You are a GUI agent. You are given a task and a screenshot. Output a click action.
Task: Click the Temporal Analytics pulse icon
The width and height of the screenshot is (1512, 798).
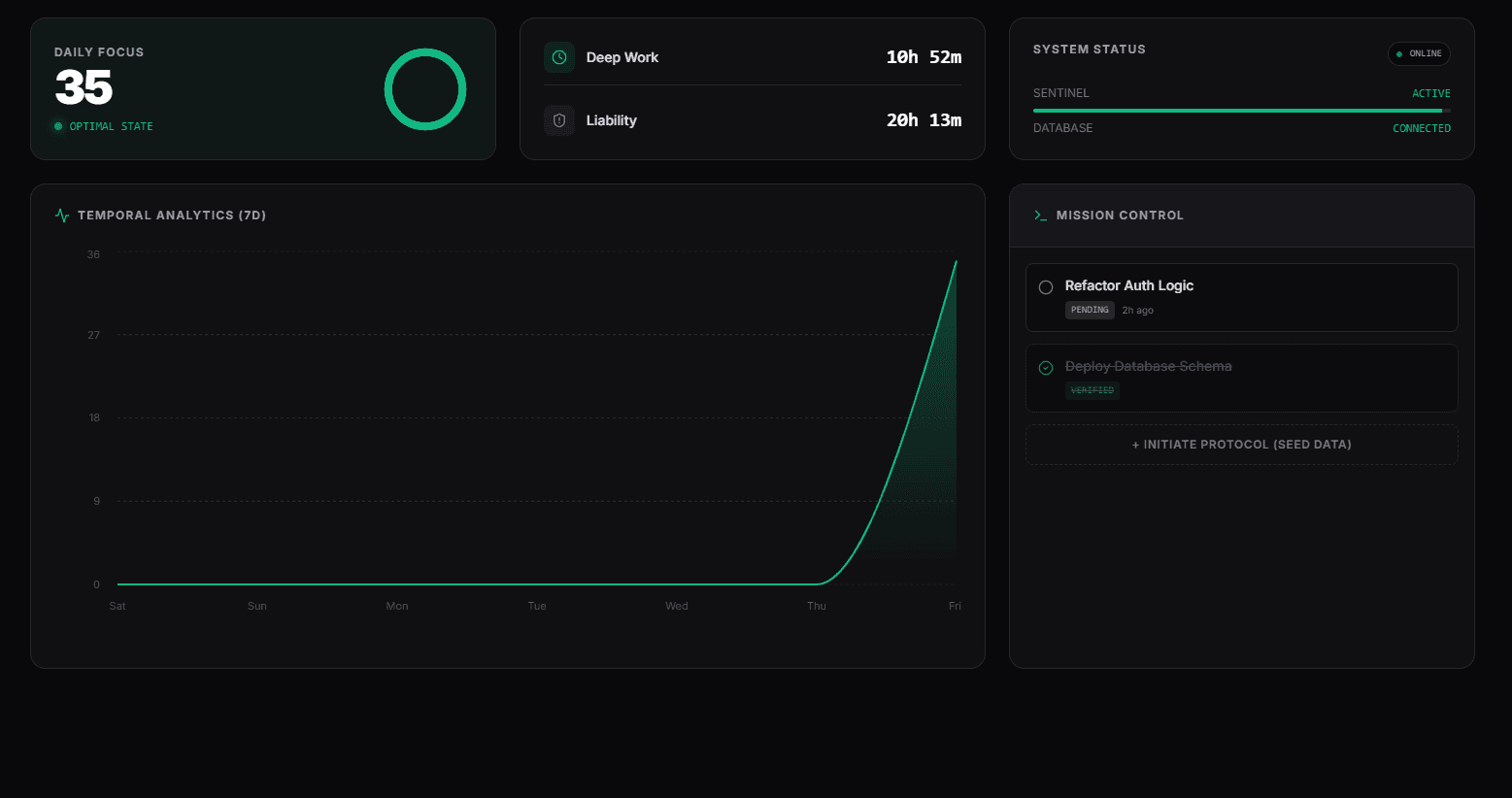[62, 216]
